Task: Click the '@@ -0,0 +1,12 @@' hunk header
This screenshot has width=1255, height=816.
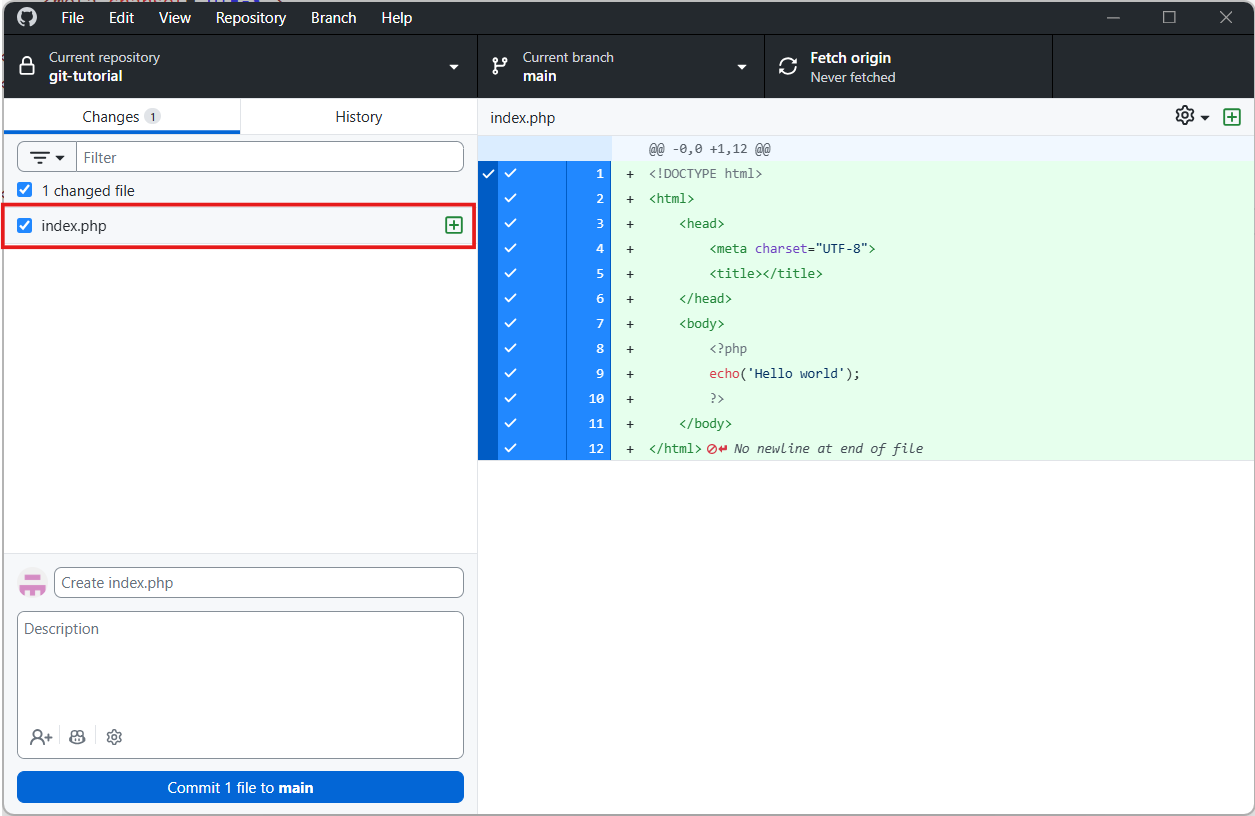Action: [x=710, y=148]
